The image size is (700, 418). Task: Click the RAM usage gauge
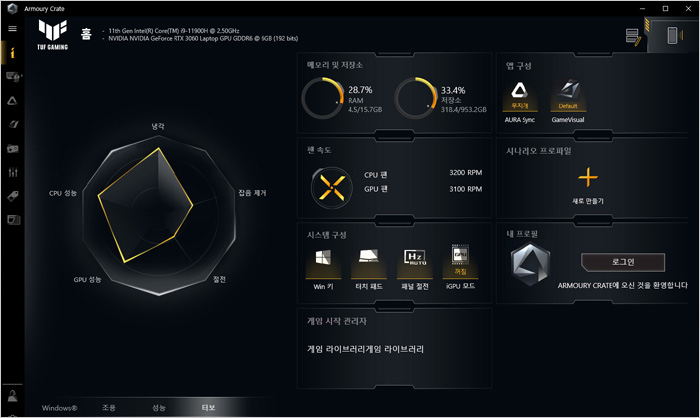coord(323,98)
